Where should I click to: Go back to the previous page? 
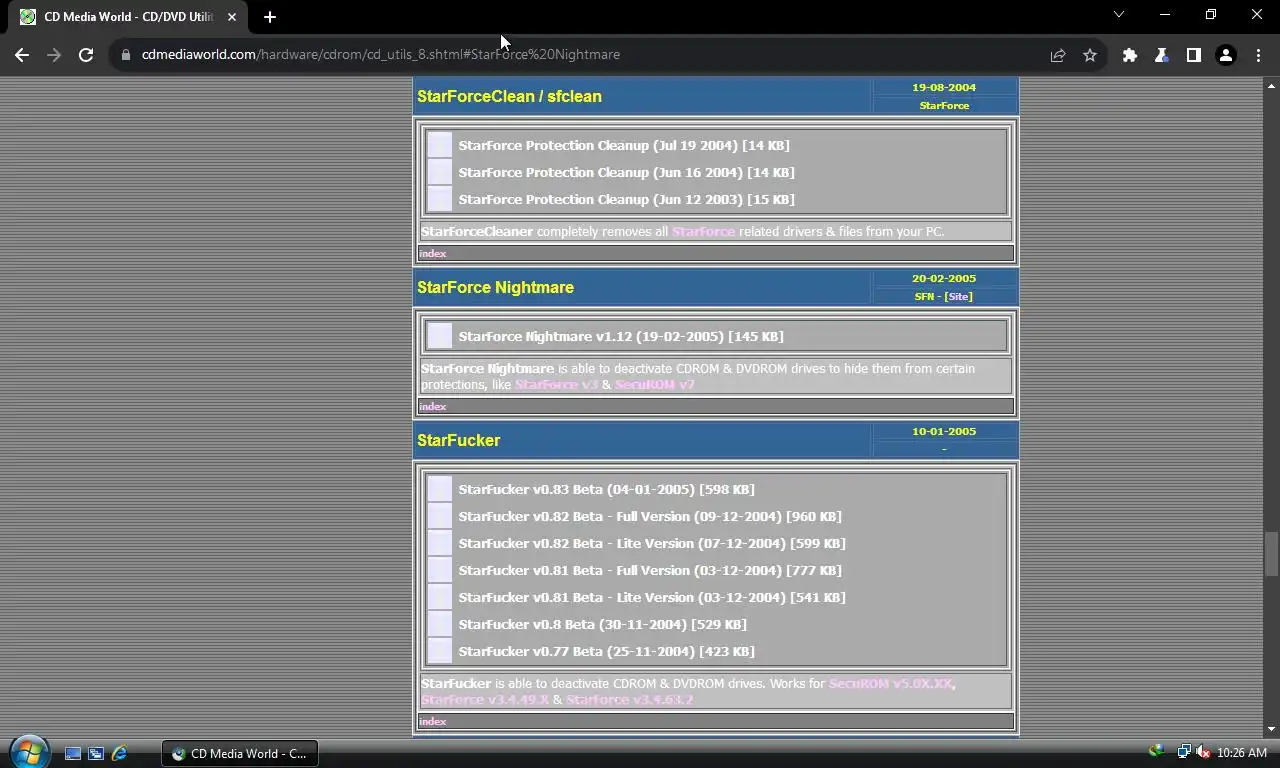click(x=22, y=55)
